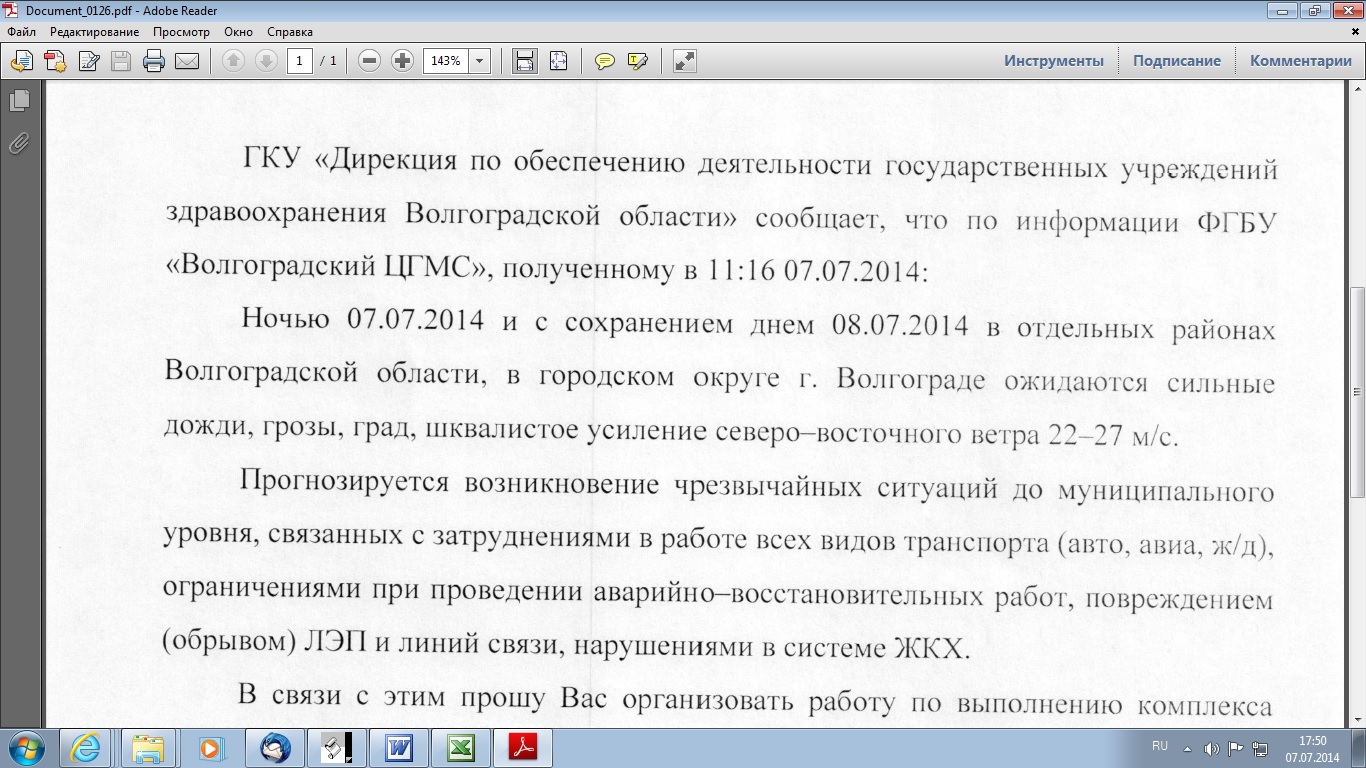The image size is (1366, 768).
Task: Open the Инструменты pane
Action: tap(1054, 61)
